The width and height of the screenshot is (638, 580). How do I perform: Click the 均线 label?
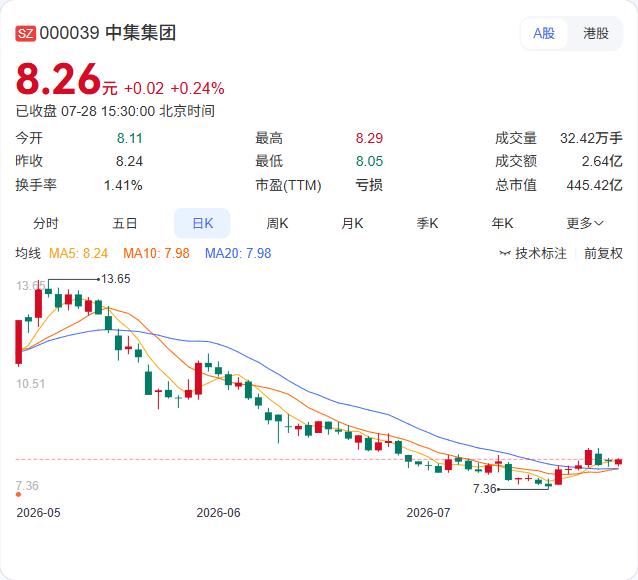pos(28,253)
